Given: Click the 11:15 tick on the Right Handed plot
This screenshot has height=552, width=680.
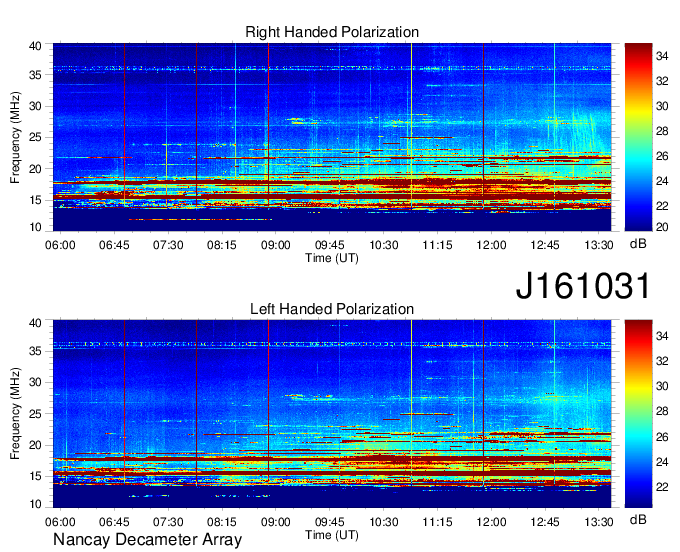Looking at the screenshot, I should click(x=437, y=245).
